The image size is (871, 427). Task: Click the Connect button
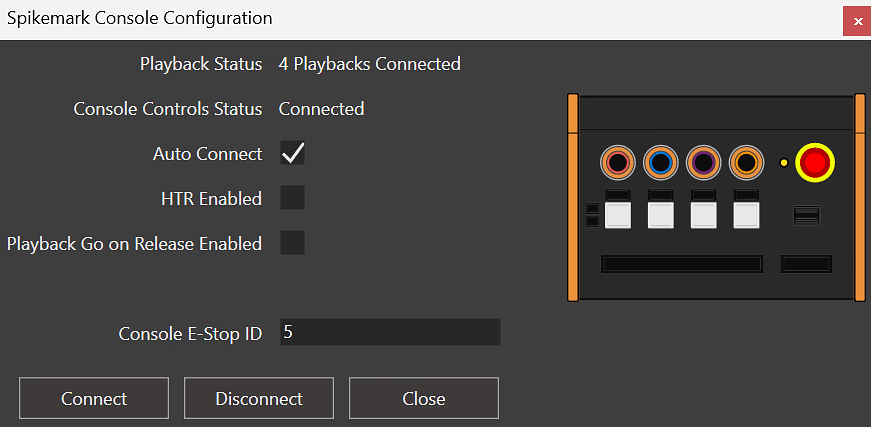tap(94, 398)
